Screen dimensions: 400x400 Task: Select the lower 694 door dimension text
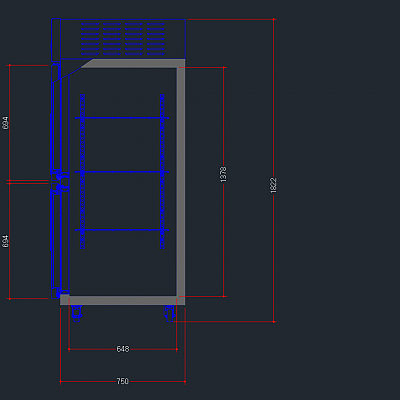[x=5, y=241]
